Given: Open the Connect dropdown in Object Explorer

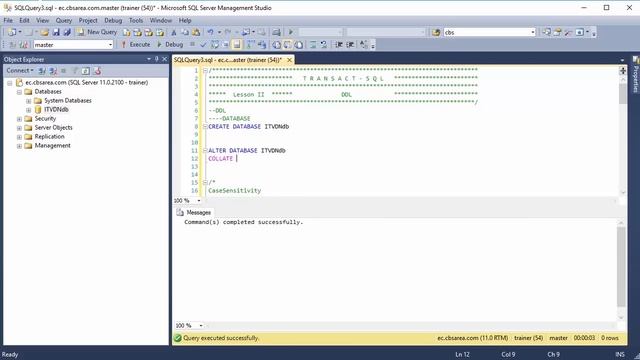Looking at the screenshot, I should coord(20,71).
